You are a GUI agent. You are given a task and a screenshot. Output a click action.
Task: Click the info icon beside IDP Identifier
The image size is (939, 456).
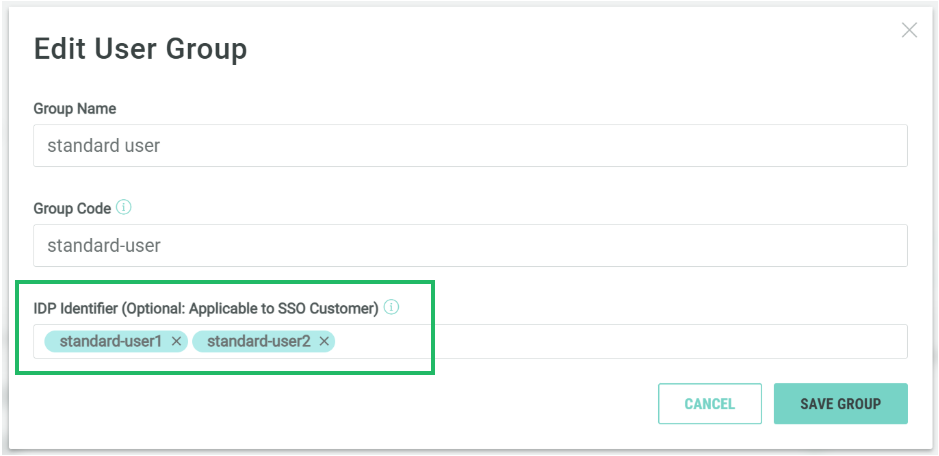point(391,308)
